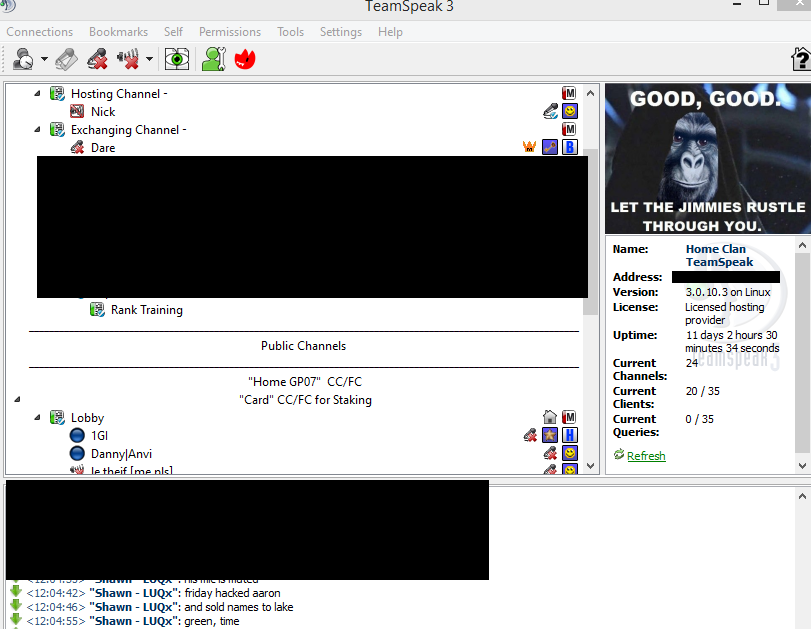Open the Self menu
Viewport: 811px width, 629px height.
pyautogui.click(x=173, y=32)
